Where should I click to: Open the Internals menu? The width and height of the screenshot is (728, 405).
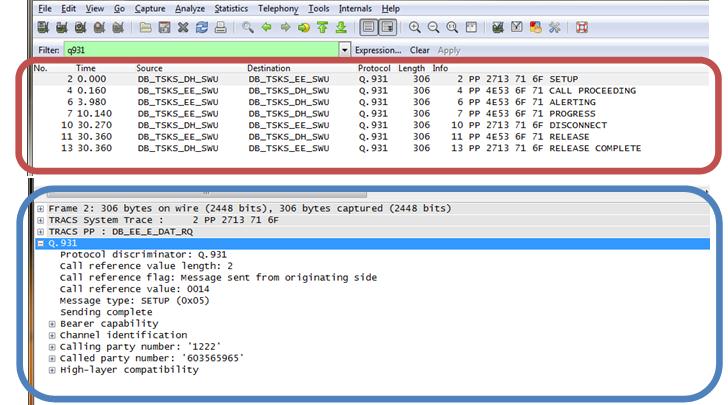[355, 8]
